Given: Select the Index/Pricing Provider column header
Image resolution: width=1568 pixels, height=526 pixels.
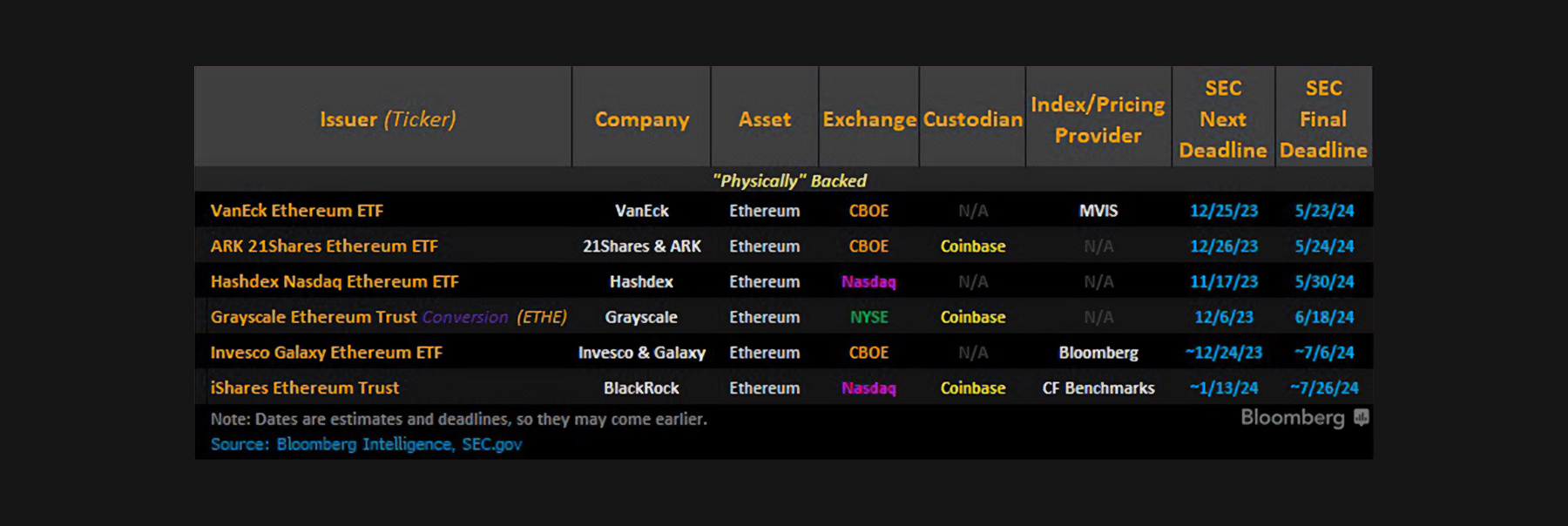Looking at the screenshot, I should pyautogui.click(x=1098, y=119).
